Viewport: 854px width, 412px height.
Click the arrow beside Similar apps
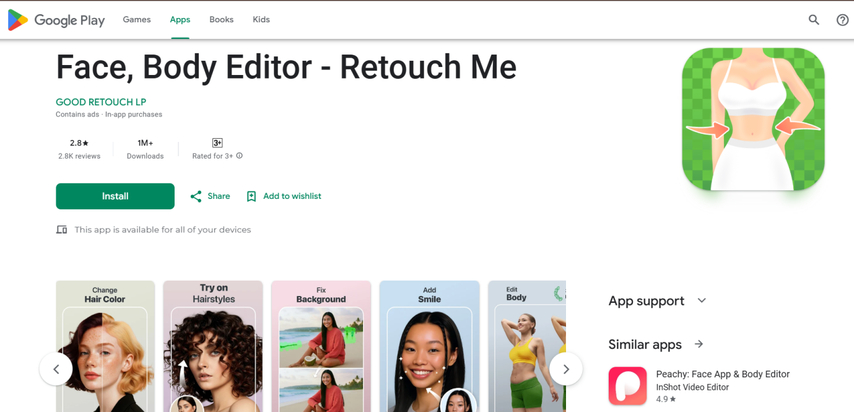(699, 344)
